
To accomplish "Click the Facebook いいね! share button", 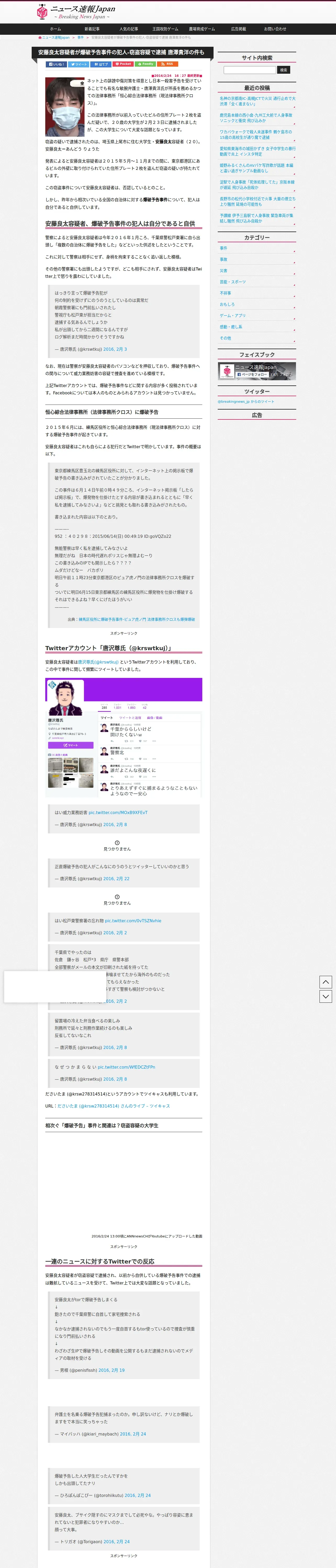I will [x=56, y=64].
